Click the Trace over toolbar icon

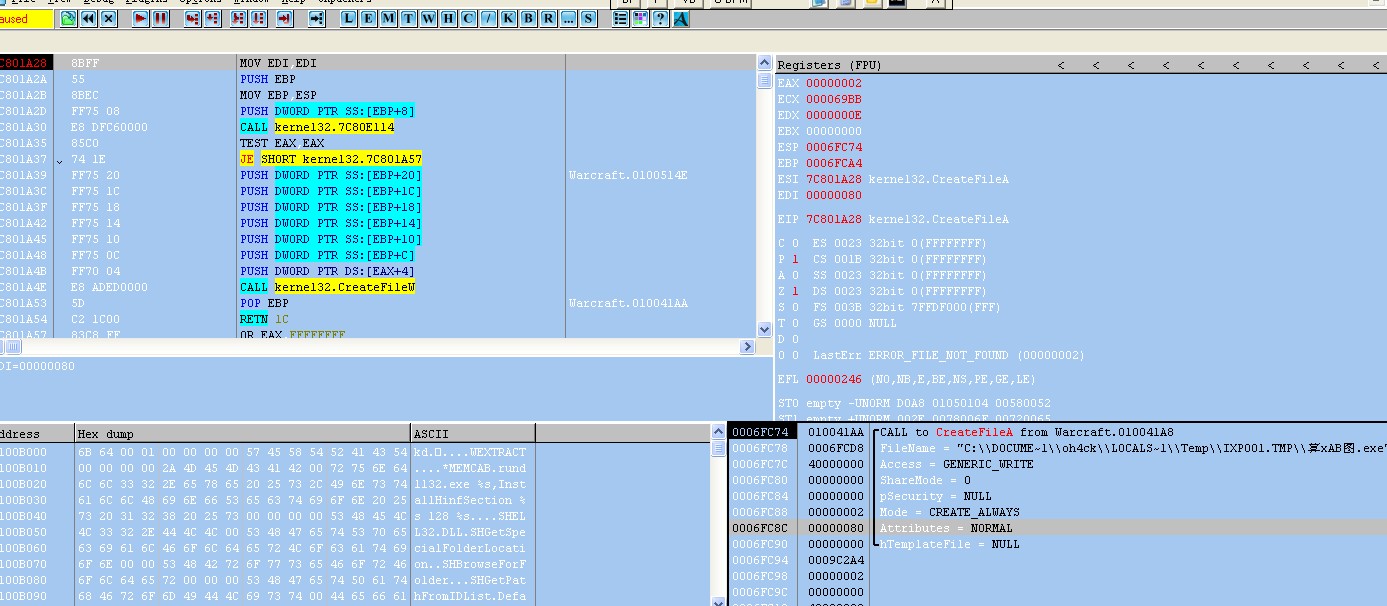pos(258,19)
